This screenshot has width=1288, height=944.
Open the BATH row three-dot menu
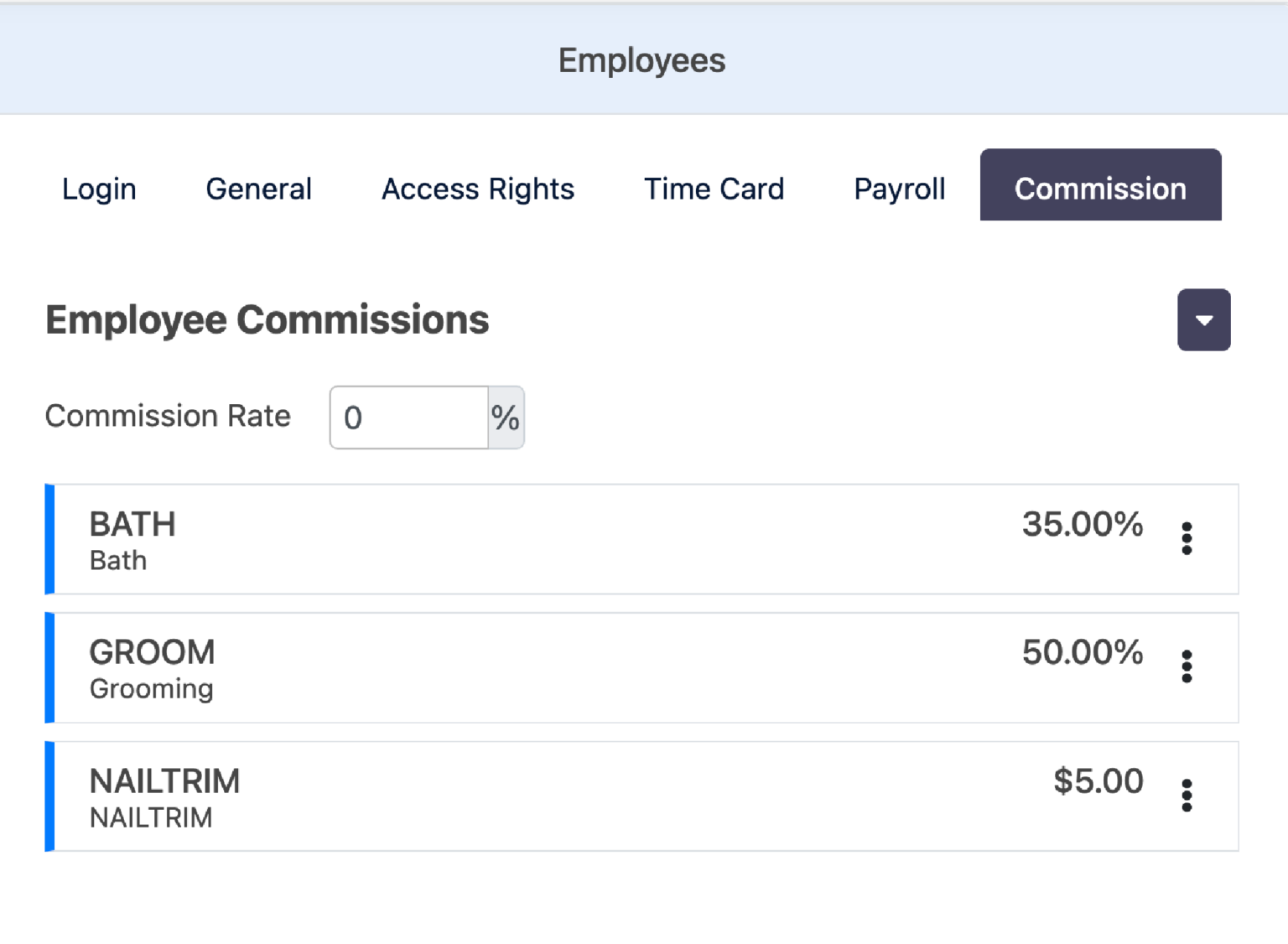(x=1187, y=538)
